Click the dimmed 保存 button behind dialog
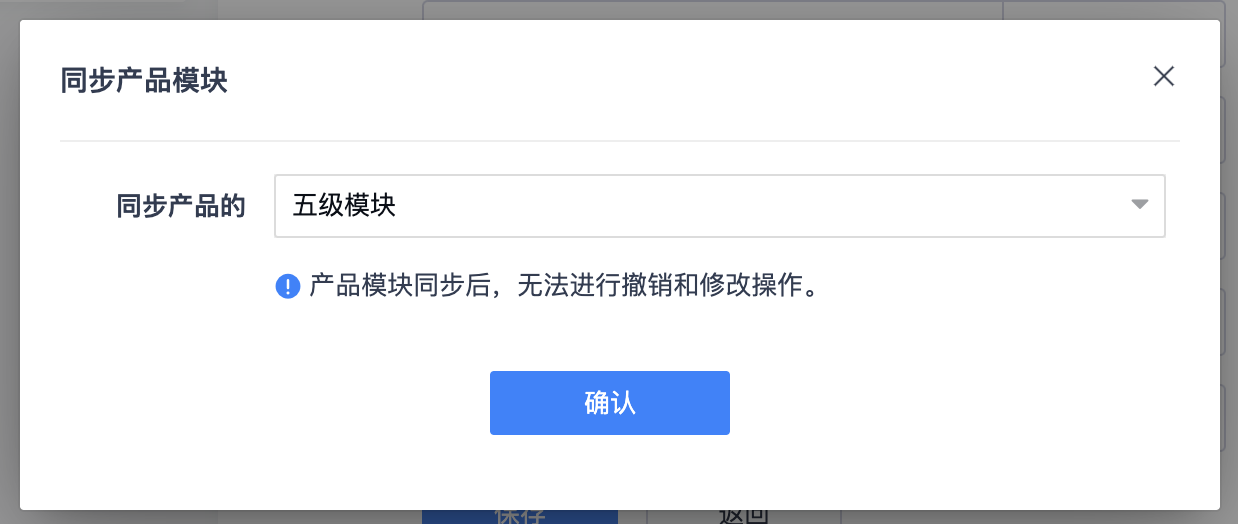The height and width of the screenshot is (524, 1238). click(x=520, y=517)
